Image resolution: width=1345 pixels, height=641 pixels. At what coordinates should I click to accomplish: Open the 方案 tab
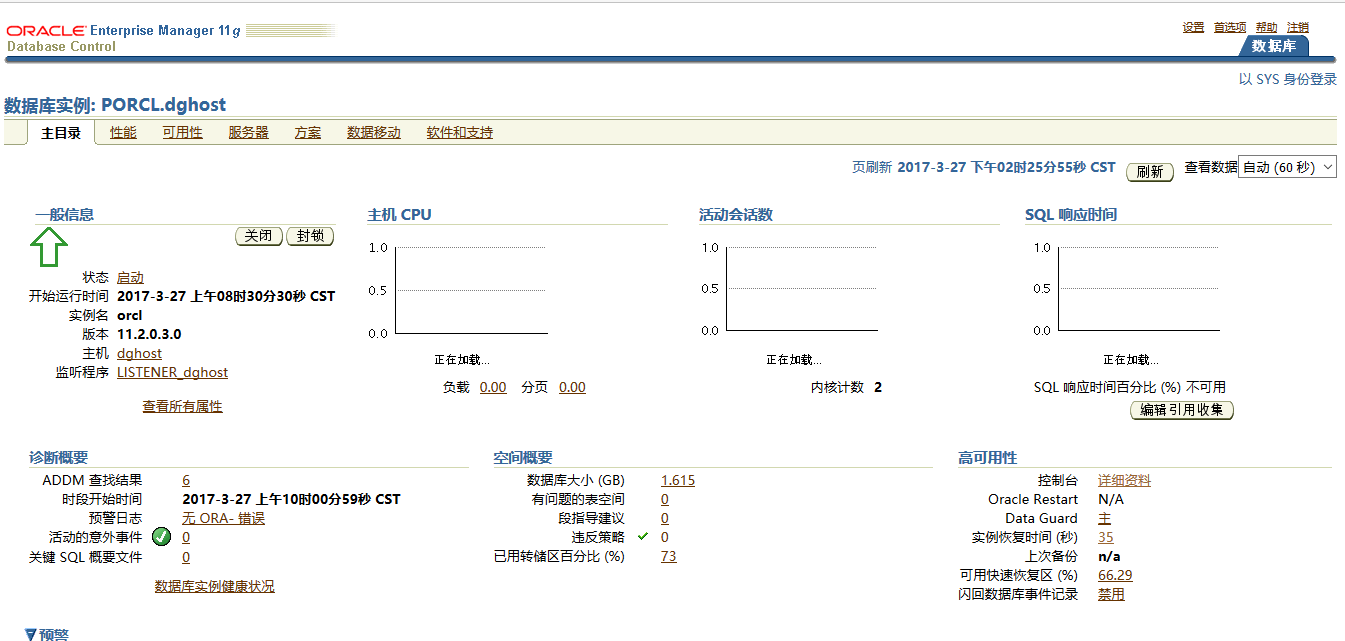(308, 132)
